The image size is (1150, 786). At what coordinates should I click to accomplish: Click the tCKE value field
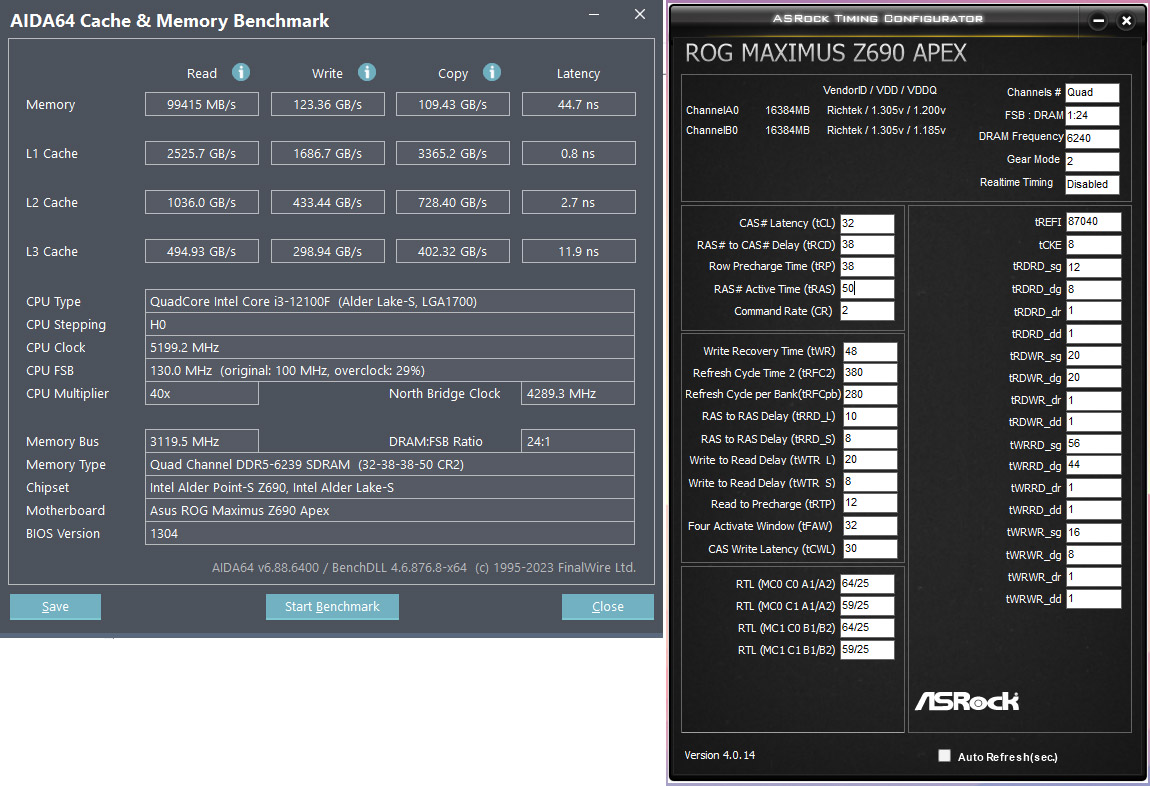pyautogui.click(x=1094, y=245)
